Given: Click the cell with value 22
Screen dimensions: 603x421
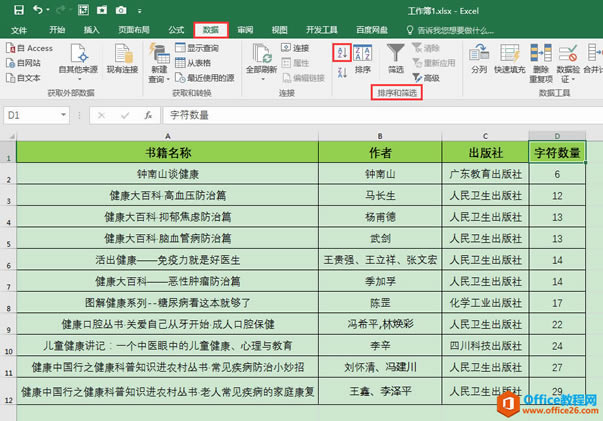Looking at the screenshot, I should point(557,324).
